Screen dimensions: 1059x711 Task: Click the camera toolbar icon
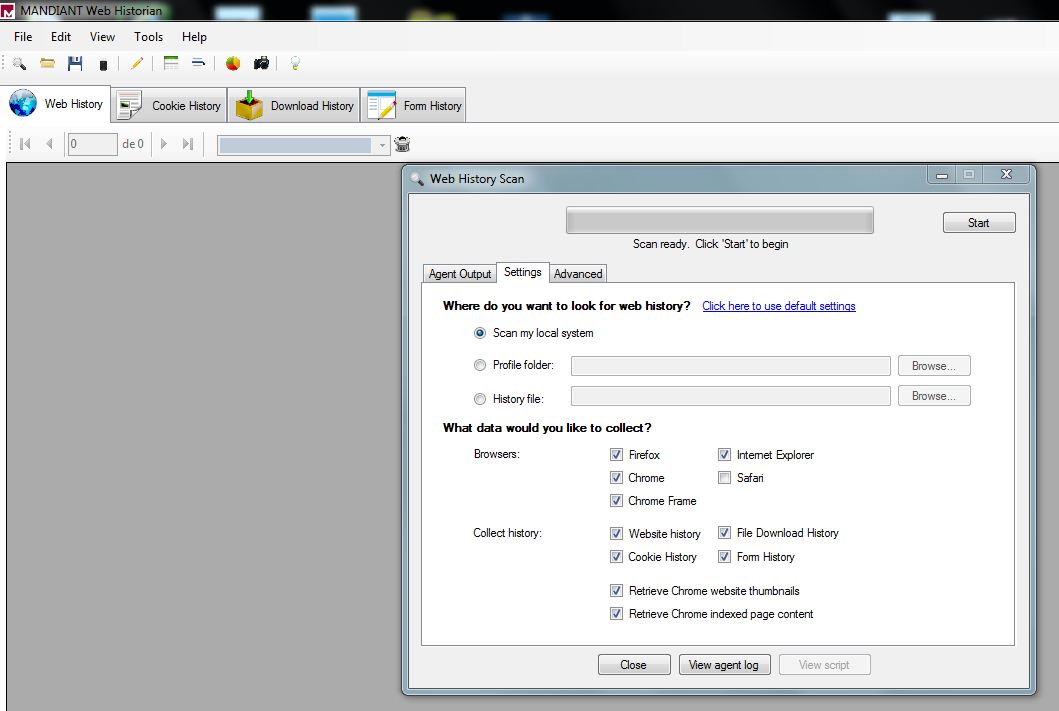(x=261, y=63)
